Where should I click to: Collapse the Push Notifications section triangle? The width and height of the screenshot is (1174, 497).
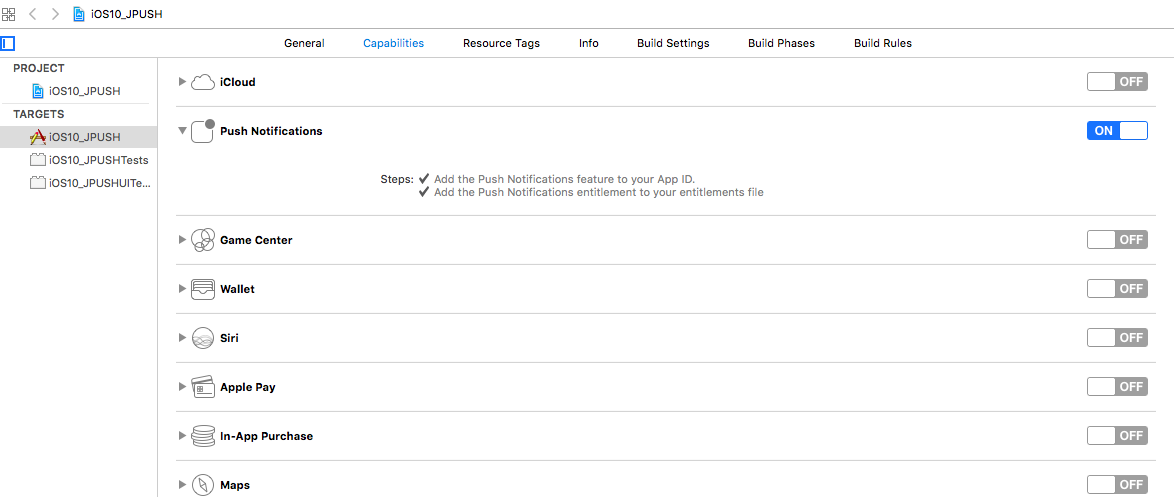182,131
